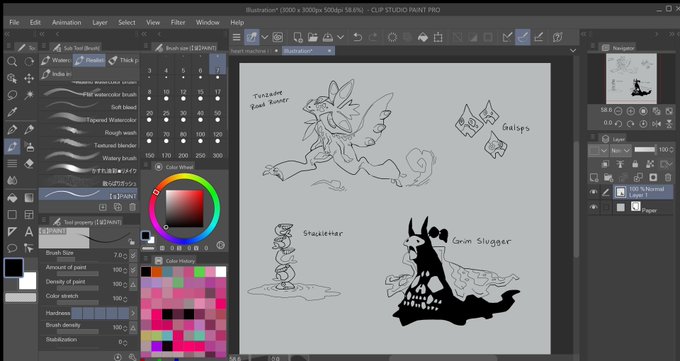Viewport: 680px width, 361px height.
Task: Toggle Clip to layer below icon
Action: [605, 164]
